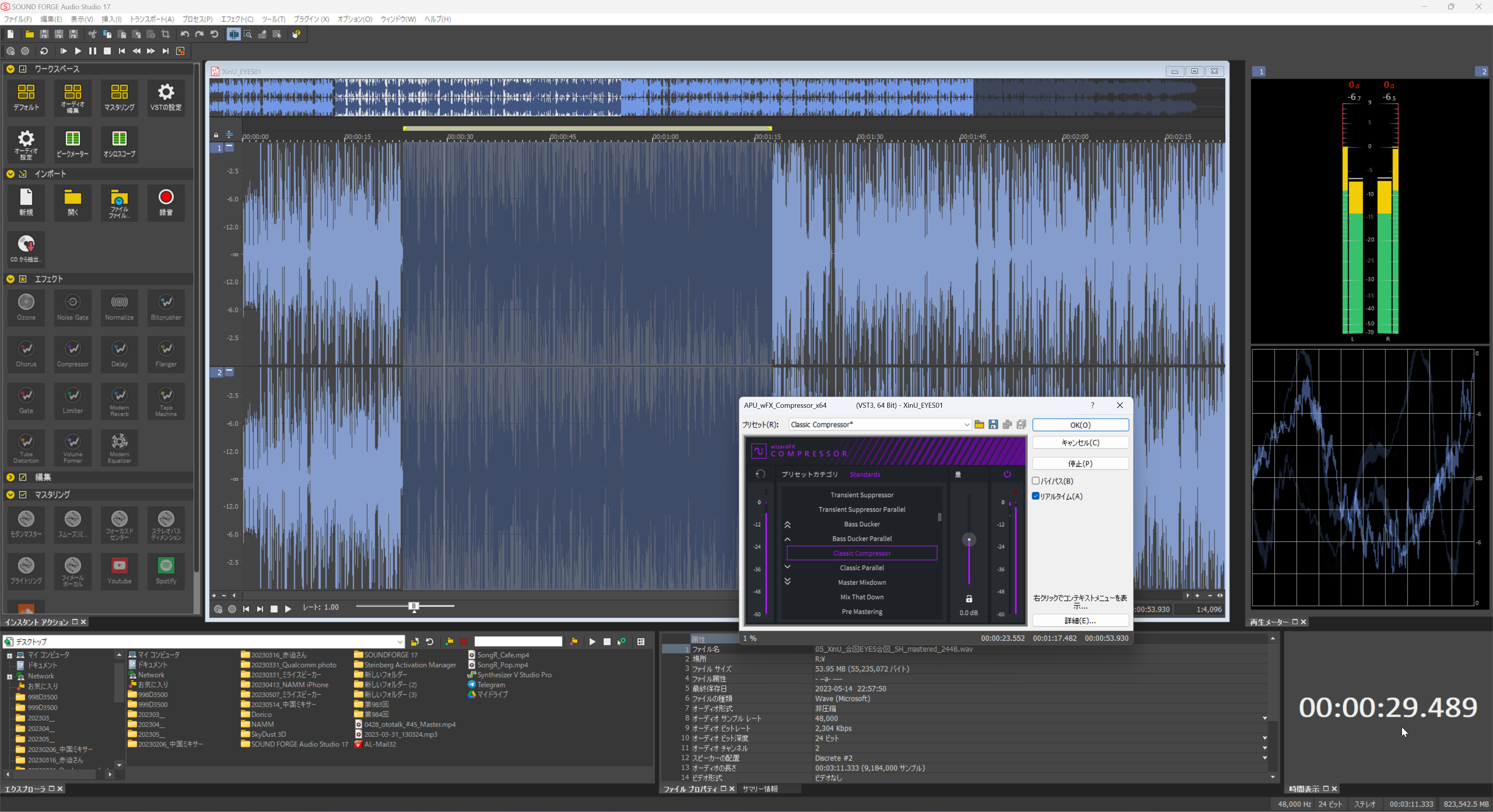Click the OK(O) button

[x=1080, y=425]
